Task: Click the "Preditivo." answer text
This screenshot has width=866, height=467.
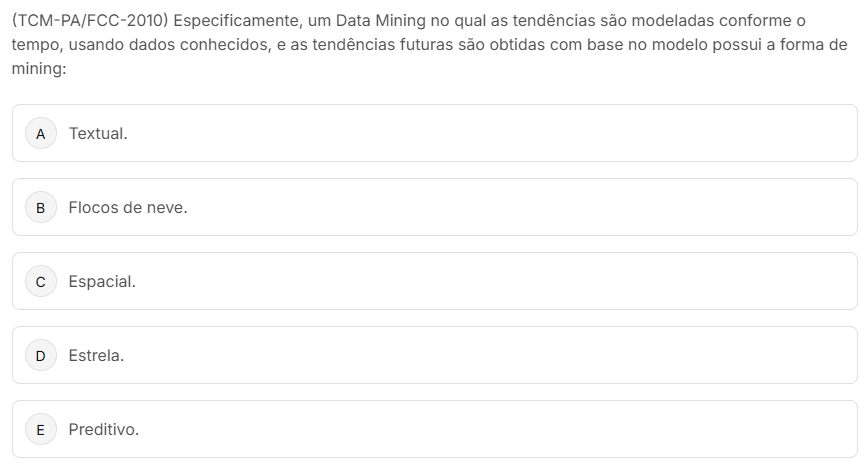Action: point(104,430)
